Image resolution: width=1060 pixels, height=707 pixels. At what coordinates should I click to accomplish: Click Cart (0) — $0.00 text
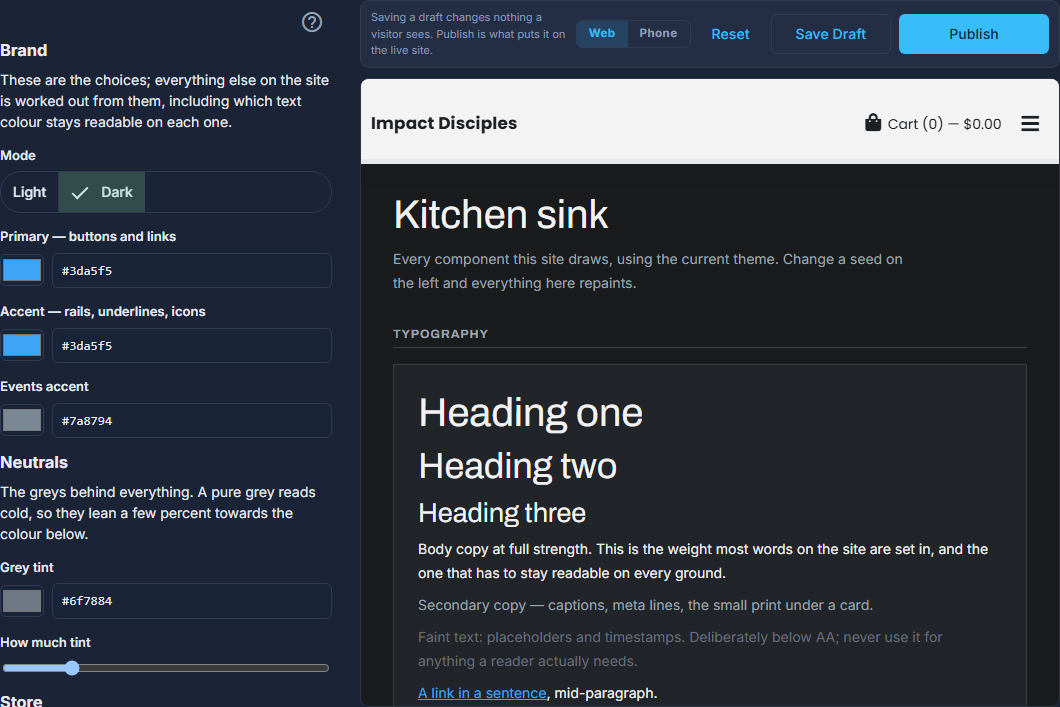tap(944, 124)
